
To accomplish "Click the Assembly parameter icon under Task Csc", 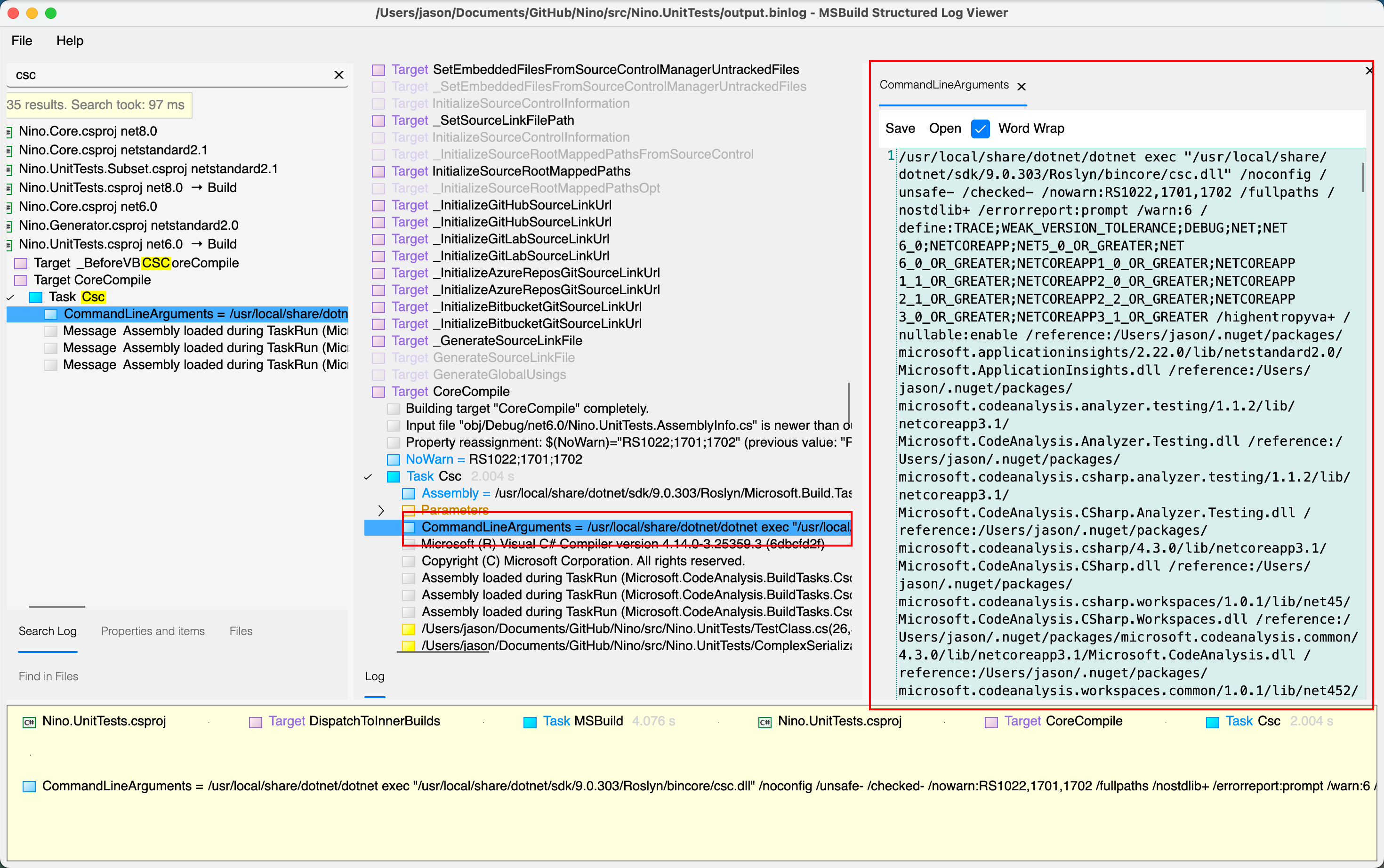I will coord(409,493).
